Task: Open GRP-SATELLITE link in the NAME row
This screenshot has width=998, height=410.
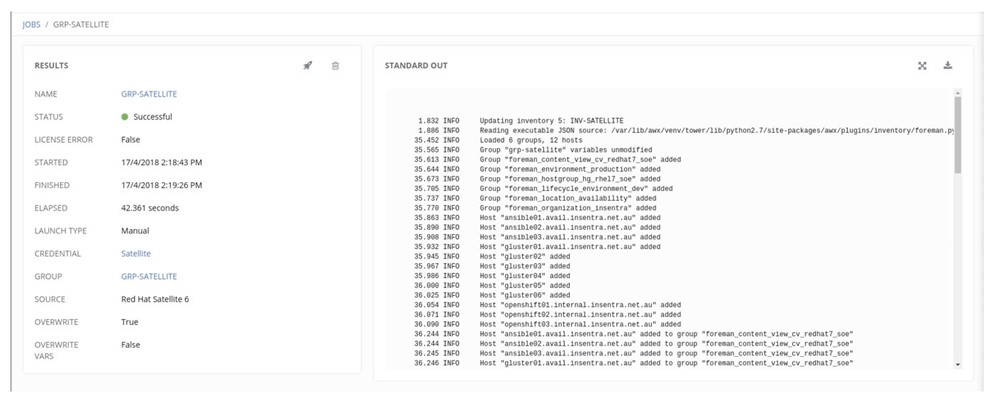Action: click(x=149, y=94)
